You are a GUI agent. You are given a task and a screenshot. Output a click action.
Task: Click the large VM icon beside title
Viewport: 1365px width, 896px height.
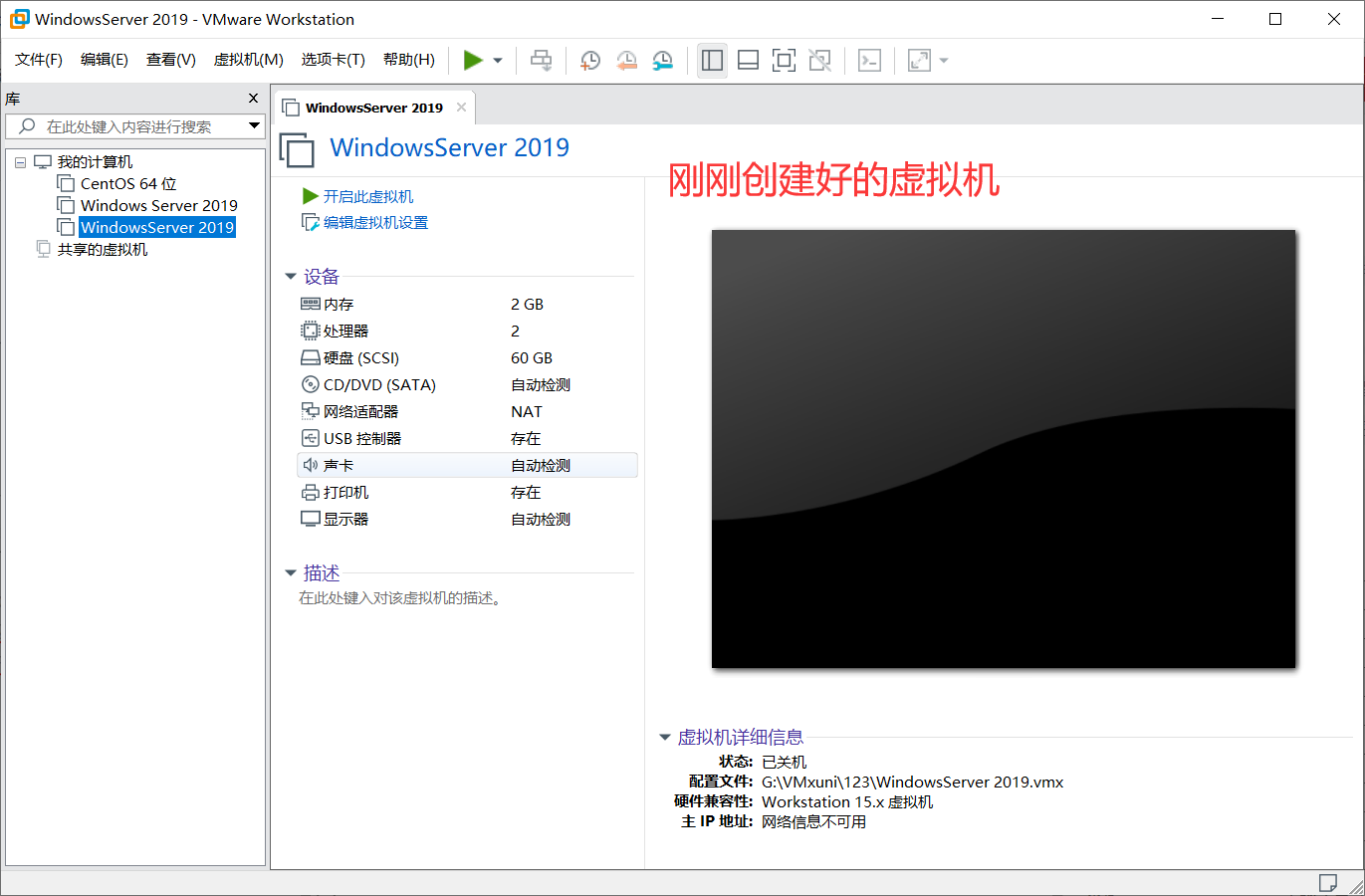pyautogui.click(x=297, y=149)
